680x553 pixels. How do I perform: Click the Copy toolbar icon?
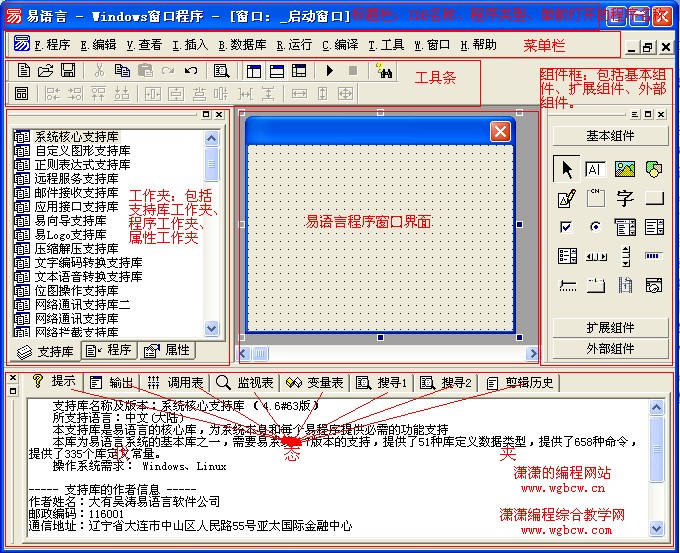[122, 70]
